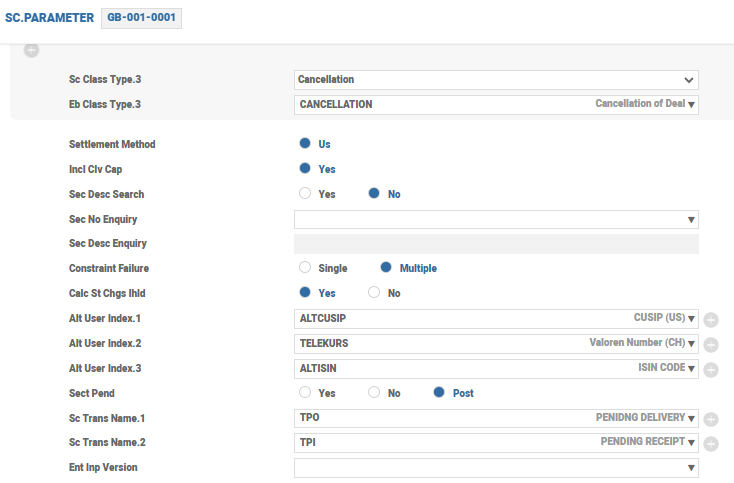Select No for Calc St Chgs Ihld
Screen dimensions: 734x483
click(x=374, y=293)
